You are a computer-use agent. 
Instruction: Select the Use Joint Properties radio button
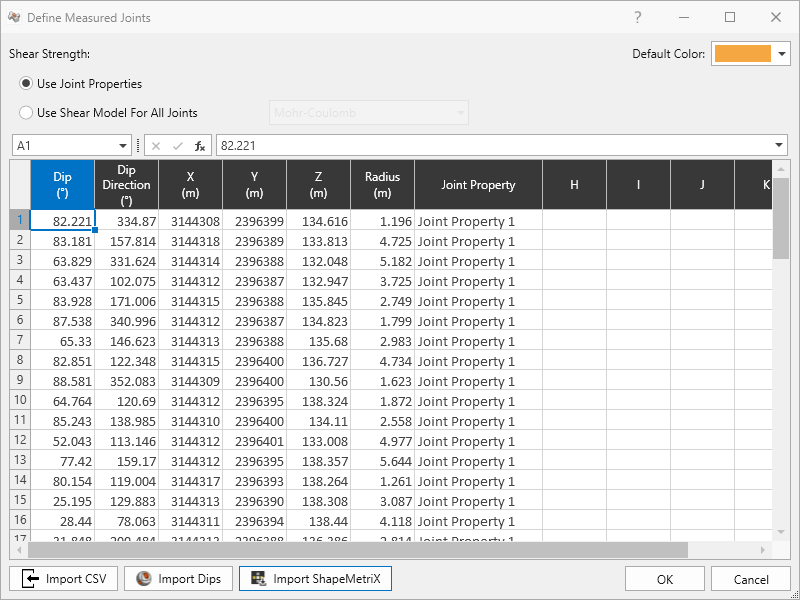(x=26, y=83)
